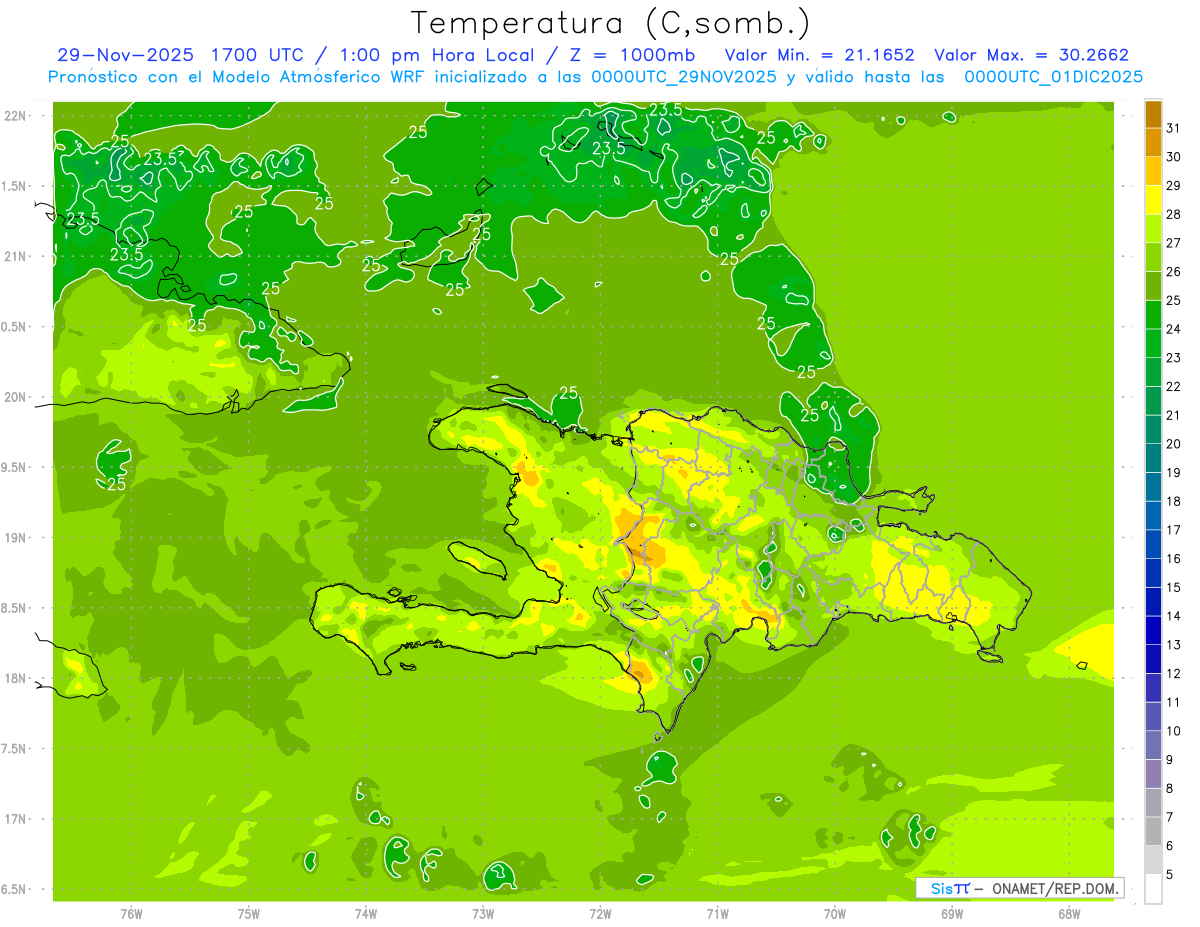This screenshot has height=927, width=1200.
Task: Click the "20" colorbar scale label
Action: pos(1174,444)
